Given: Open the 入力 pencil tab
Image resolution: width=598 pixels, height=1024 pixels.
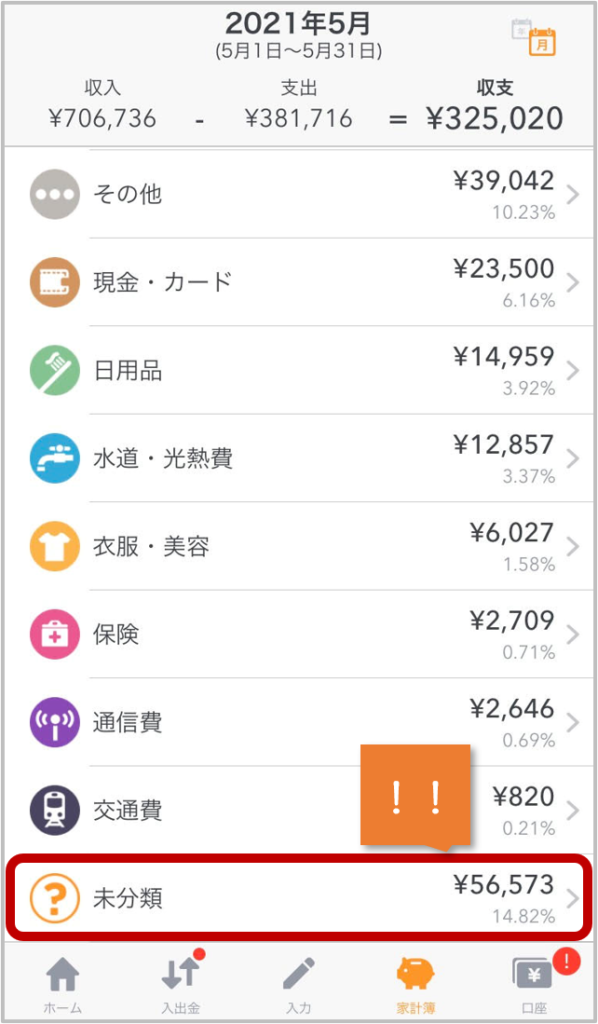Looking at the screenshot, I should point(298,985).
